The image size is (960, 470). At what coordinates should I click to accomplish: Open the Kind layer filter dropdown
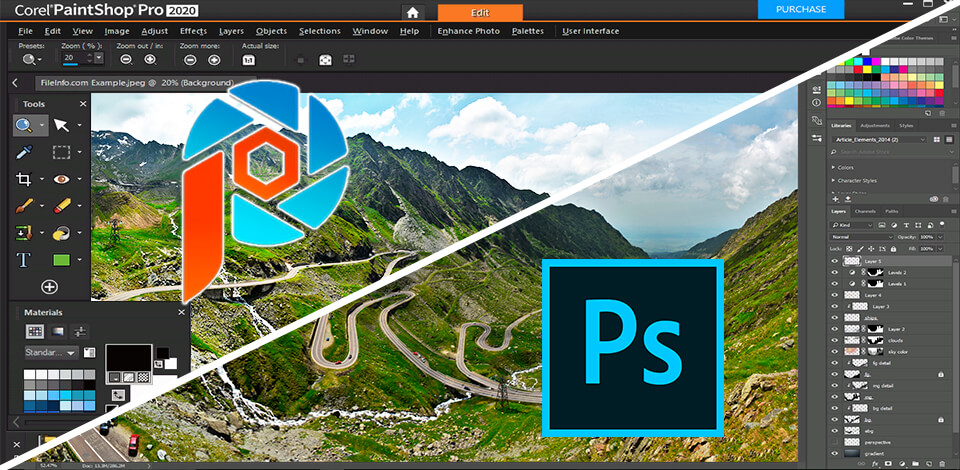tap(851, 225)
